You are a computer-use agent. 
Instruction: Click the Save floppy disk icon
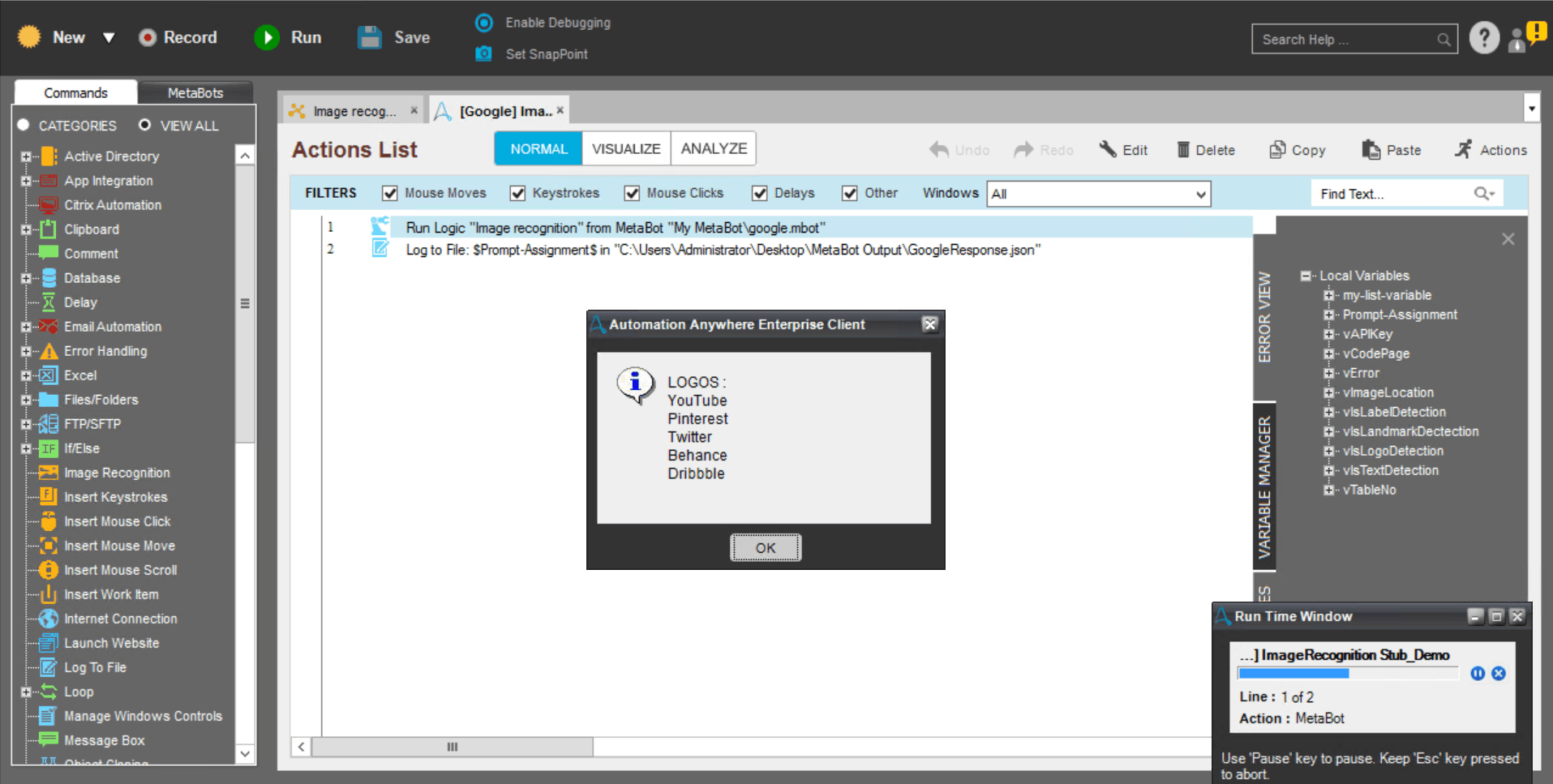pyautogui.click(x=370, y=37)
